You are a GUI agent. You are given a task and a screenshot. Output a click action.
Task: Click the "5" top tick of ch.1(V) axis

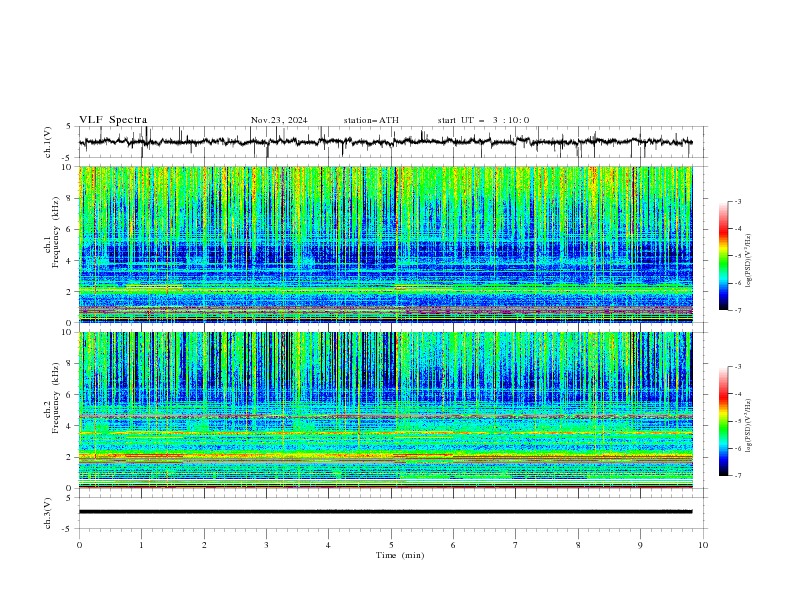[69, 126]
